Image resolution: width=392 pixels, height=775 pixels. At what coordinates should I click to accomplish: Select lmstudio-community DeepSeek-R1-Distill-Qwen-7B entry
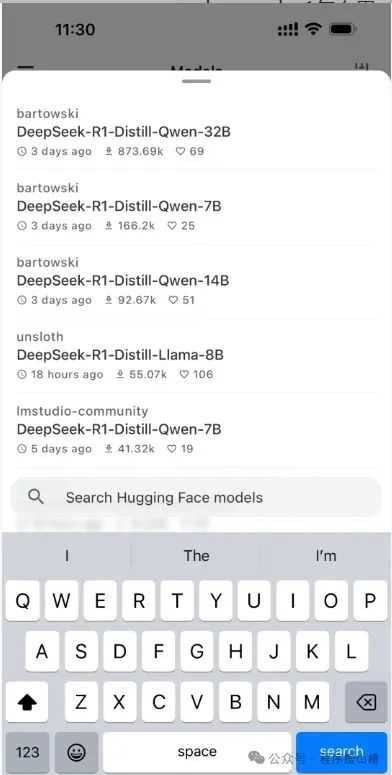pos(196,430)
